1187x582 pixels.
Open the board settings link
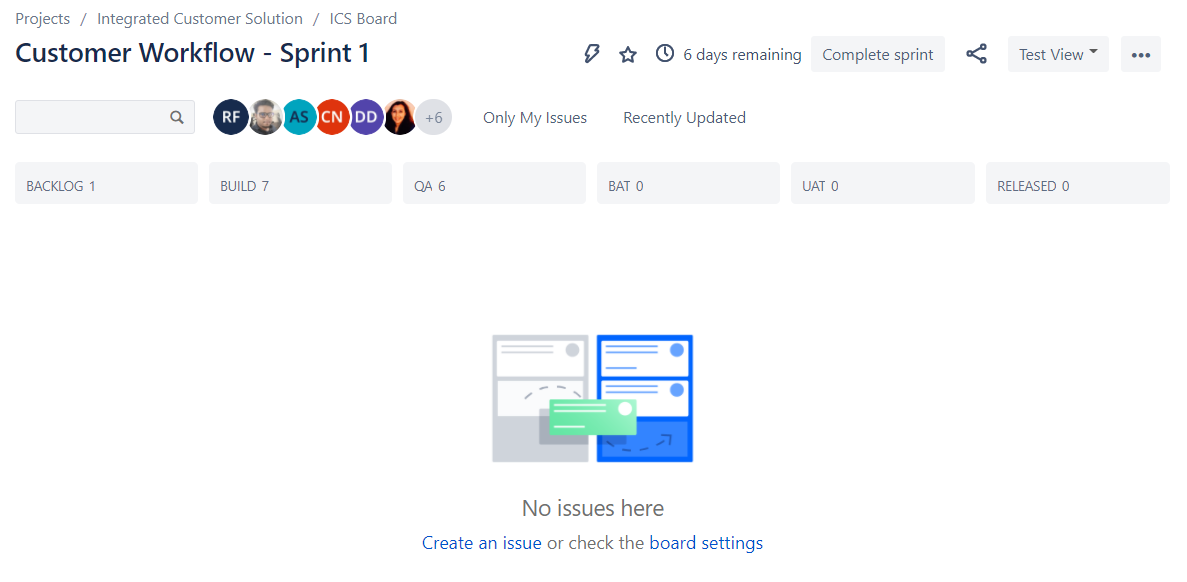pyautogui.click(x=706, y=543)
